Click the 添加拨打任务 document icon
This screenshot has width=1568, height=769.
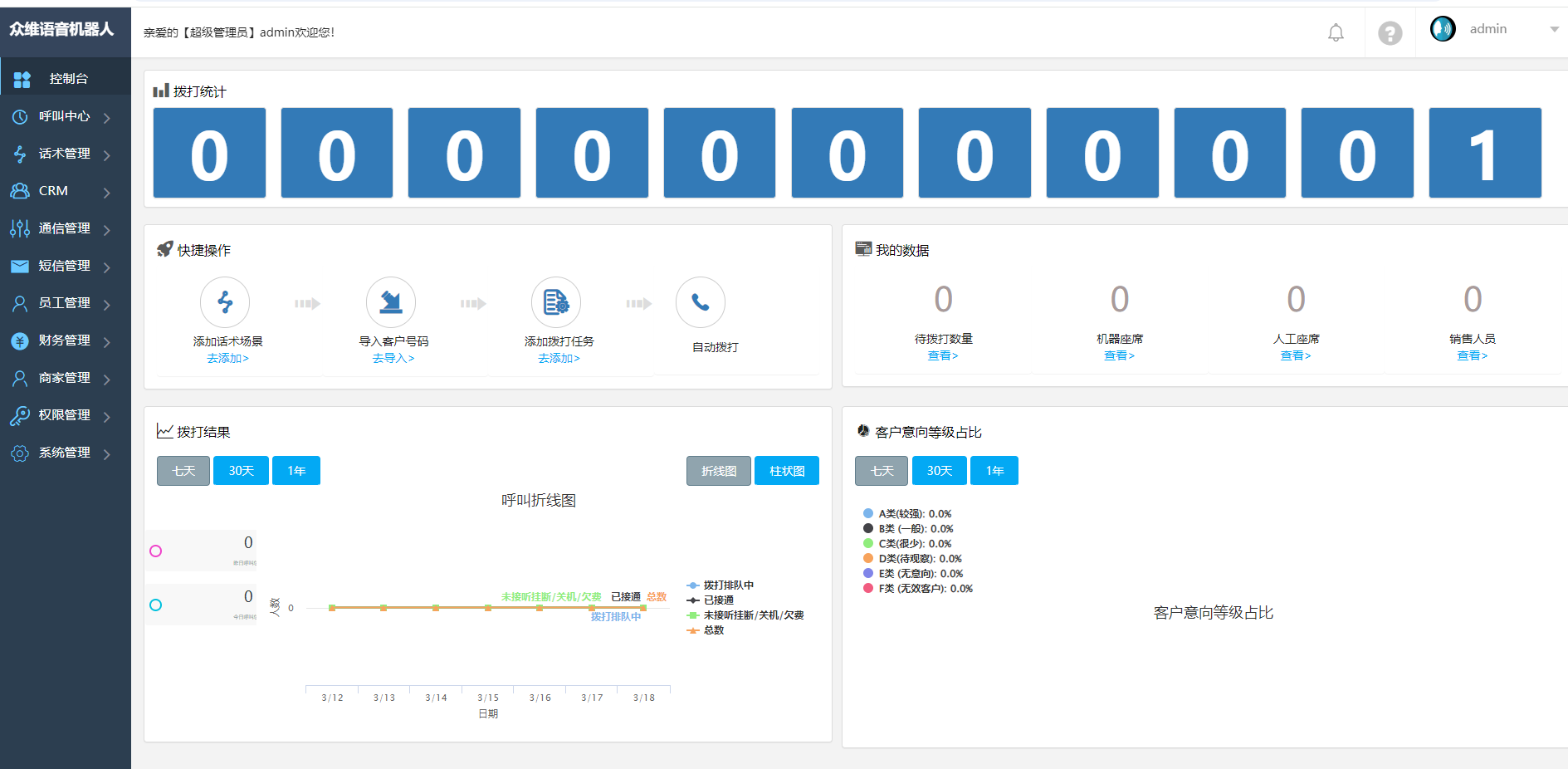point(555,302)
